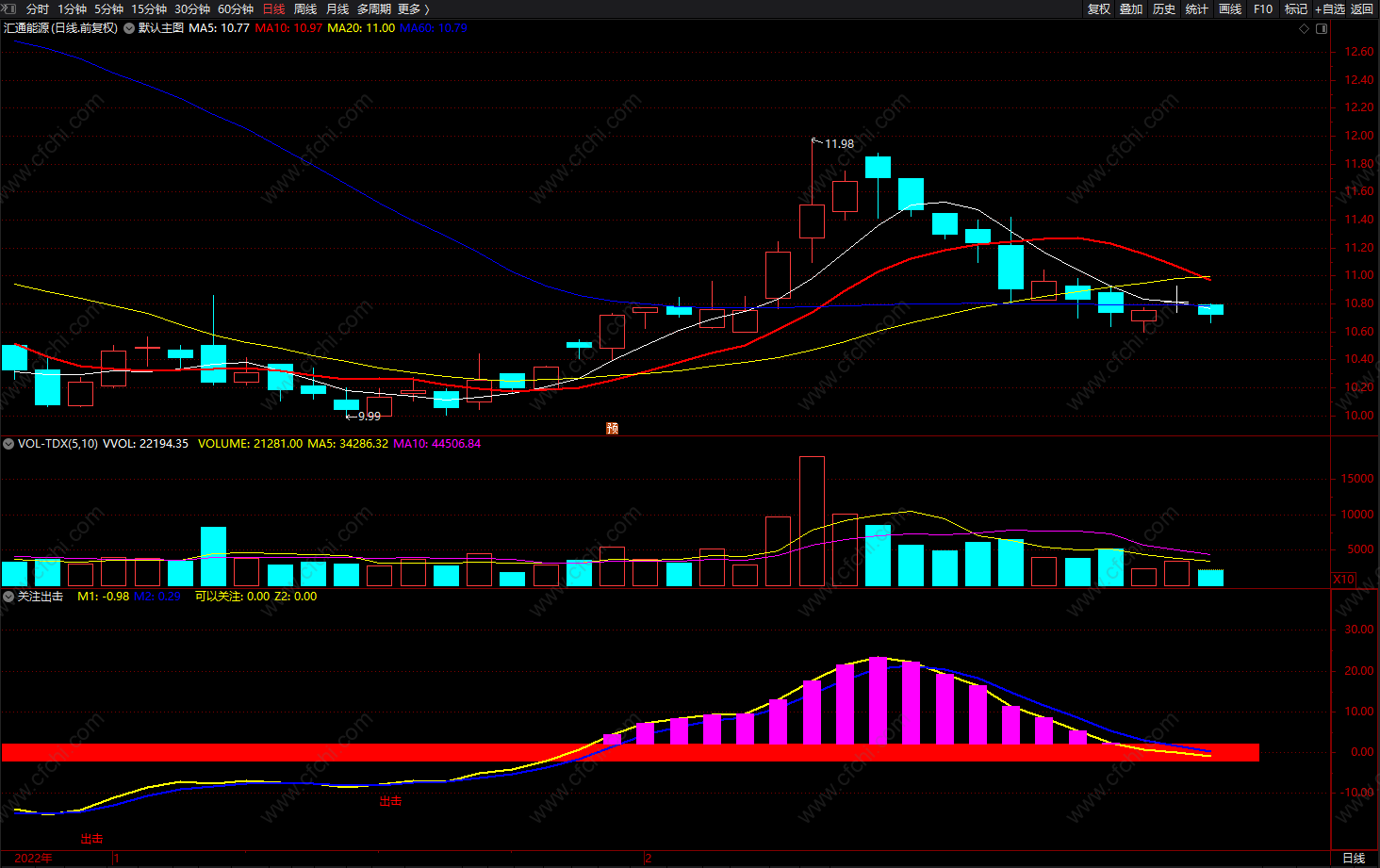
Task: Open F10 company info
Action: point(1263,8)
